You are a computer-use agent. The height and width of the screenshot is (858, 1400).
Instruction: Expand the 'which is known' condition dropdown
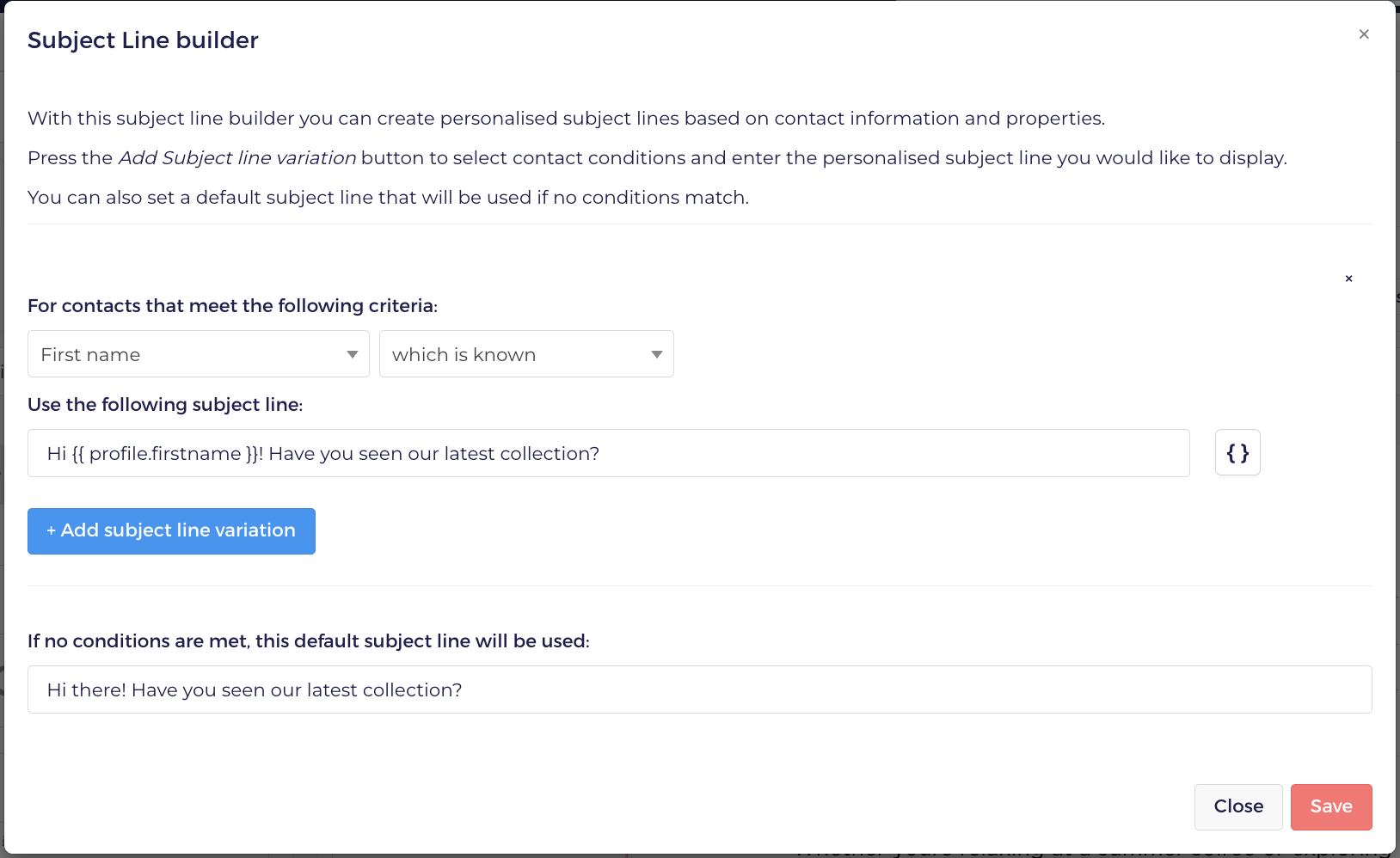coord(526,353)
